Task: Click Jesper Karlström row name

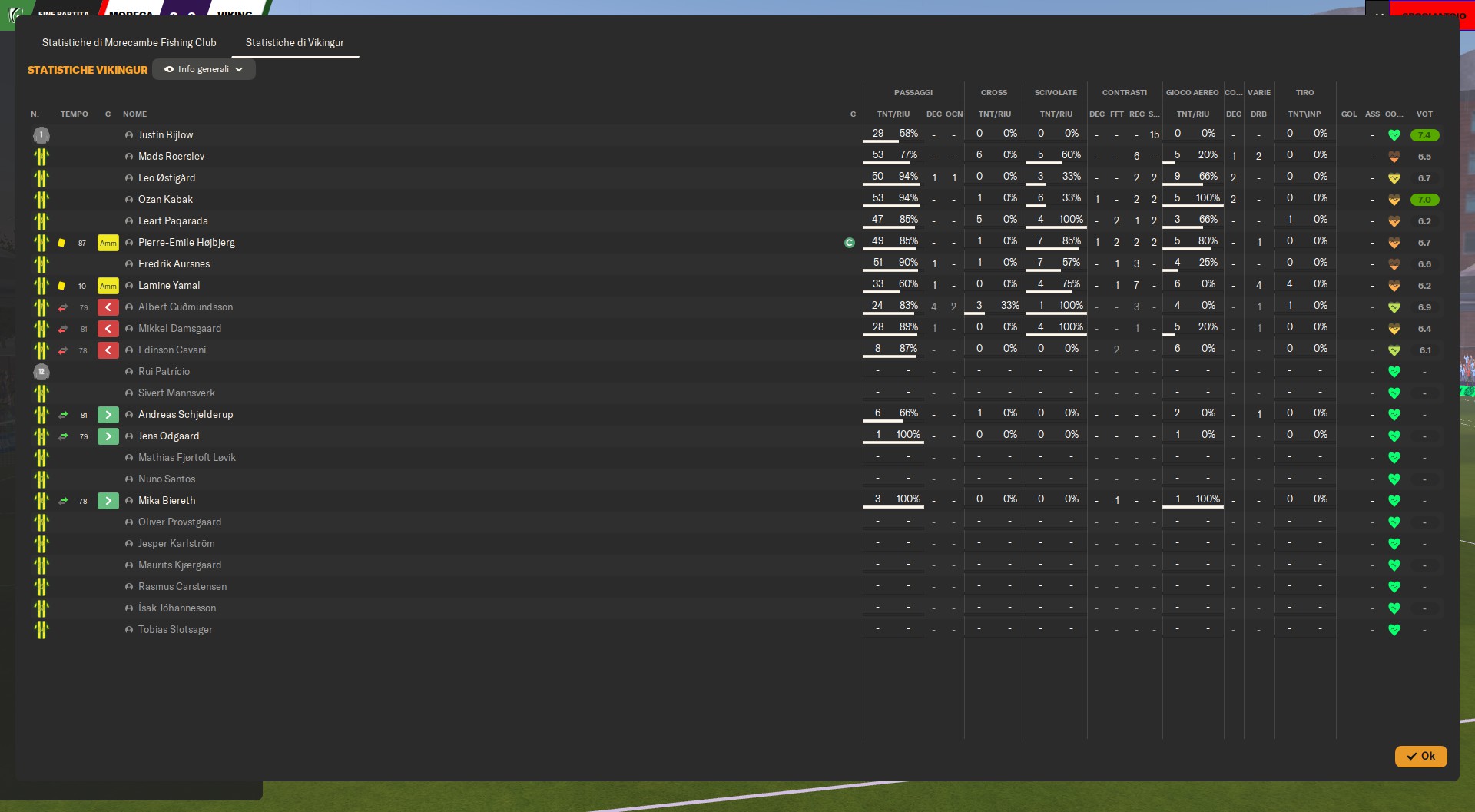Action: [x=177, y=544]
